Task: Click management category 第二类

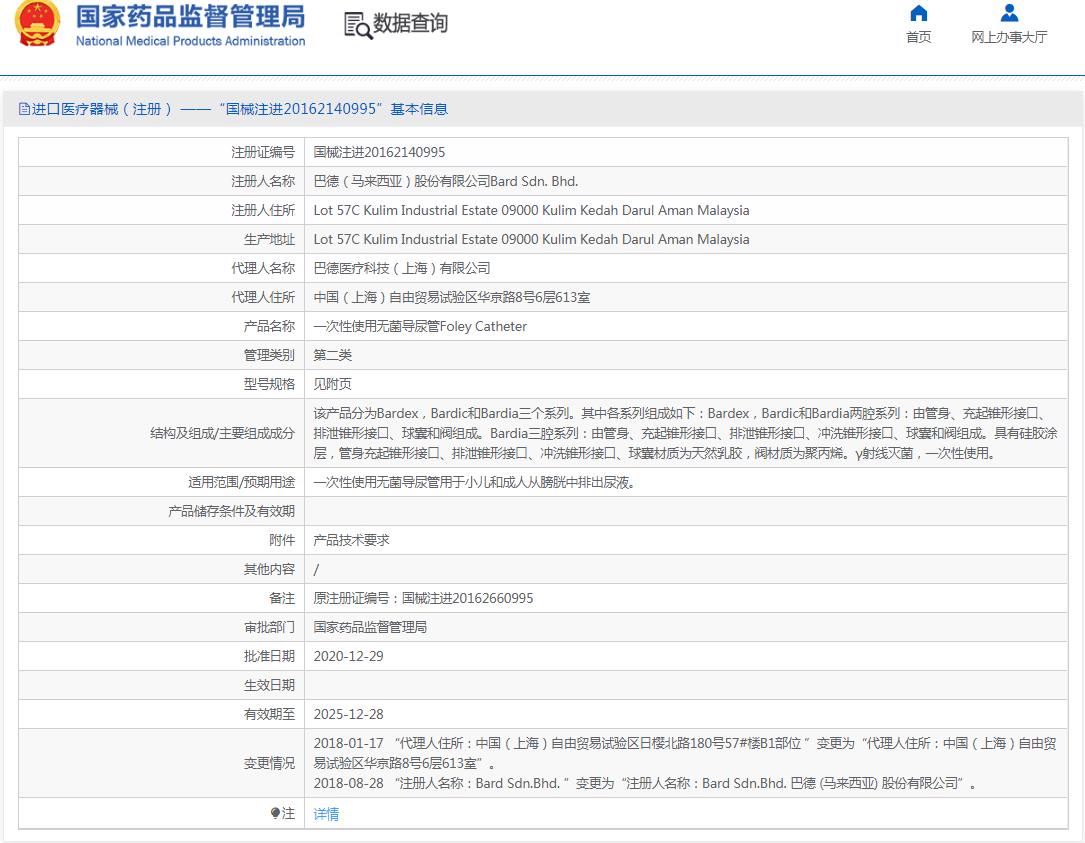Action: 333,356
